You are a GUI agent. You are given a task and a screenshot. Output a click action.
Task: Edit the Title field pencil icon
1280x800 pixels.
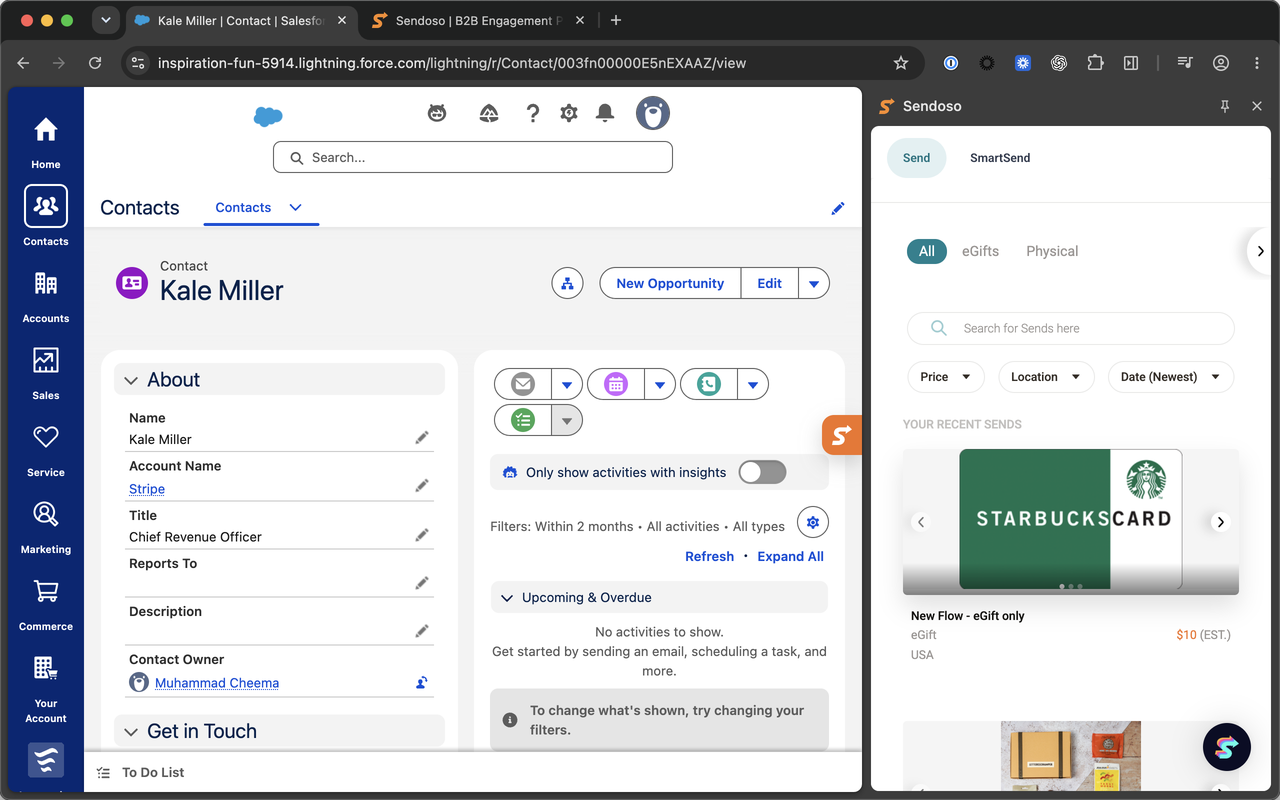click(422, 536)
